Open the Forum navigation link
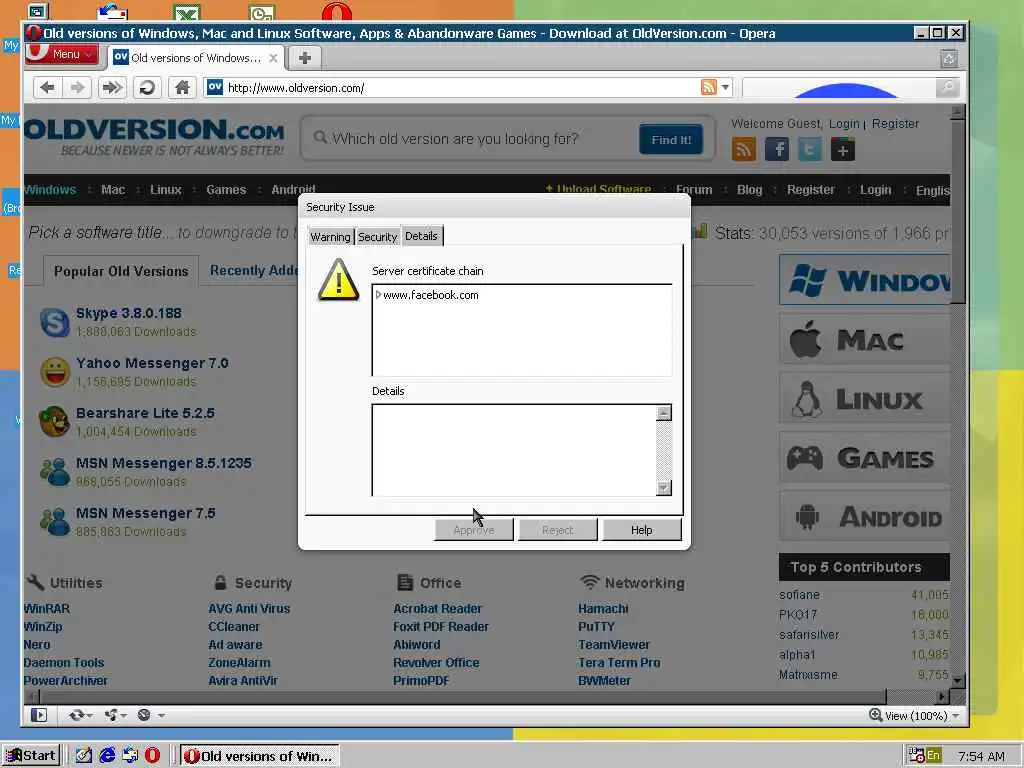The image size is (1024, 768). coord(694,189)
